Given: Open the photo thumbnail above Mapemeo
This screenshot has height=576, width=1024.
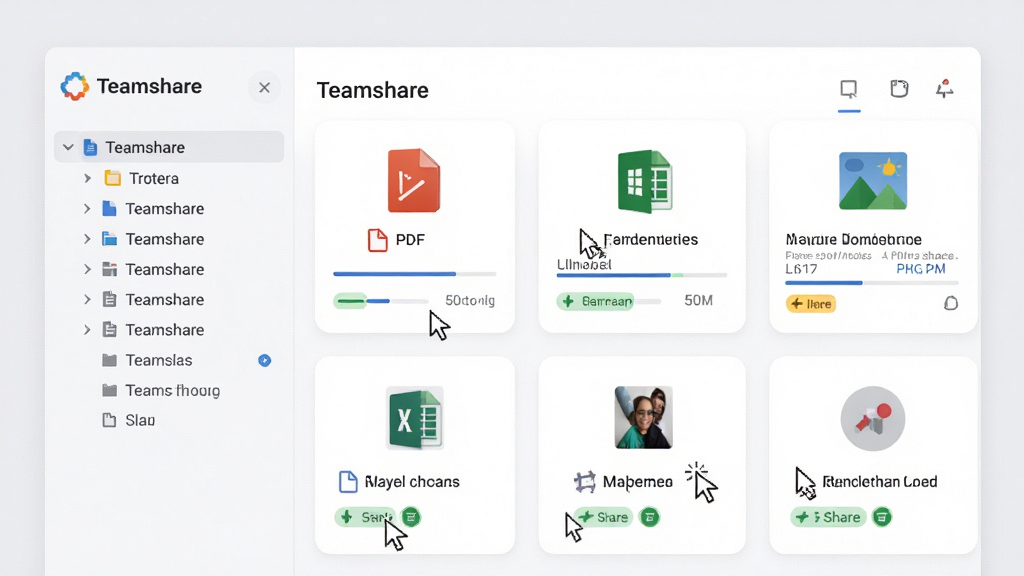Looking at the screenshot, I should pyautogui.click(x=643, y=417).
